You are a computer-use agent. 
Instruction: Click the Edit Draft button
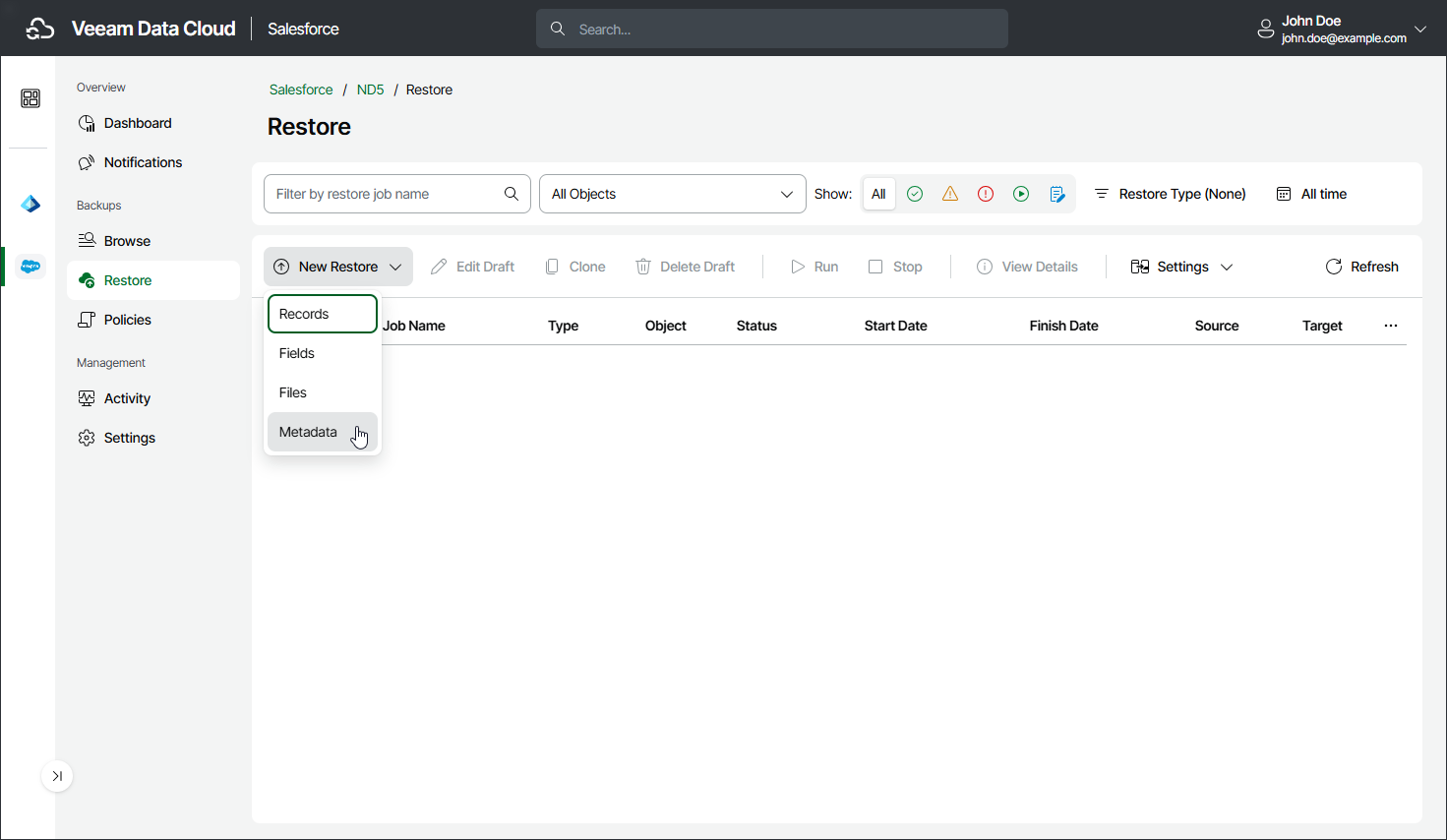click(473, 267)
